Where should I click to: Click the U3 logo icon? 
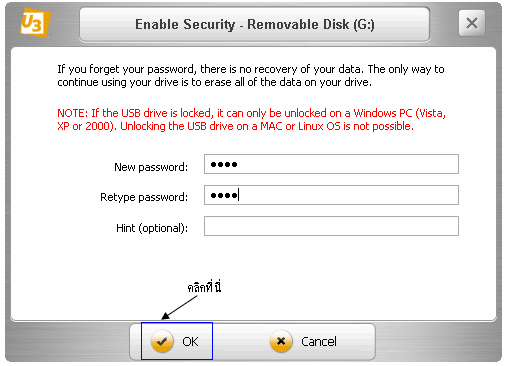35,23
